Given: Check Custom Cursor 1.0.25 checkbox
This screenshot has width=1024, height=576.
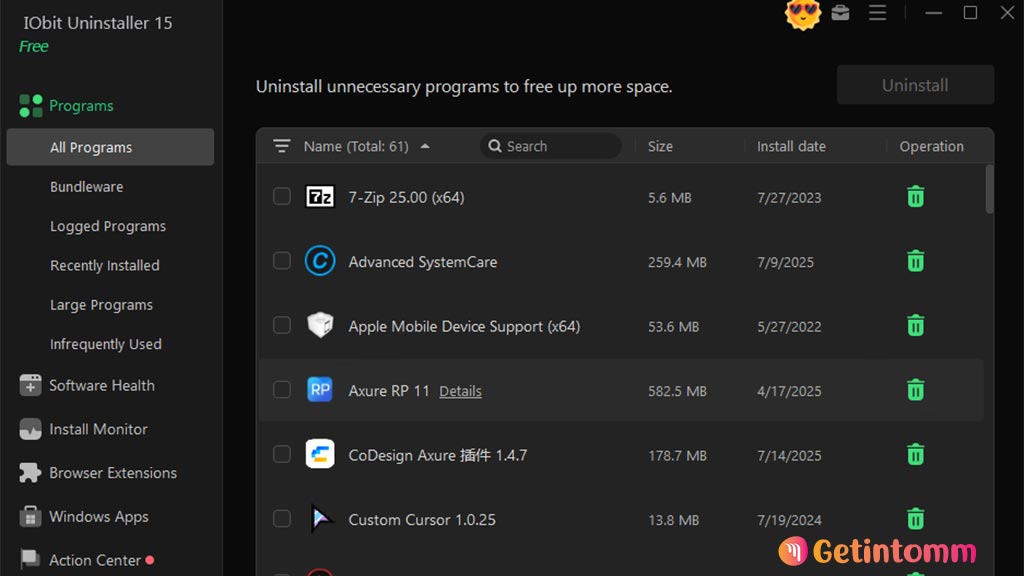Looking at the screenshot, I should pos(281,519).
